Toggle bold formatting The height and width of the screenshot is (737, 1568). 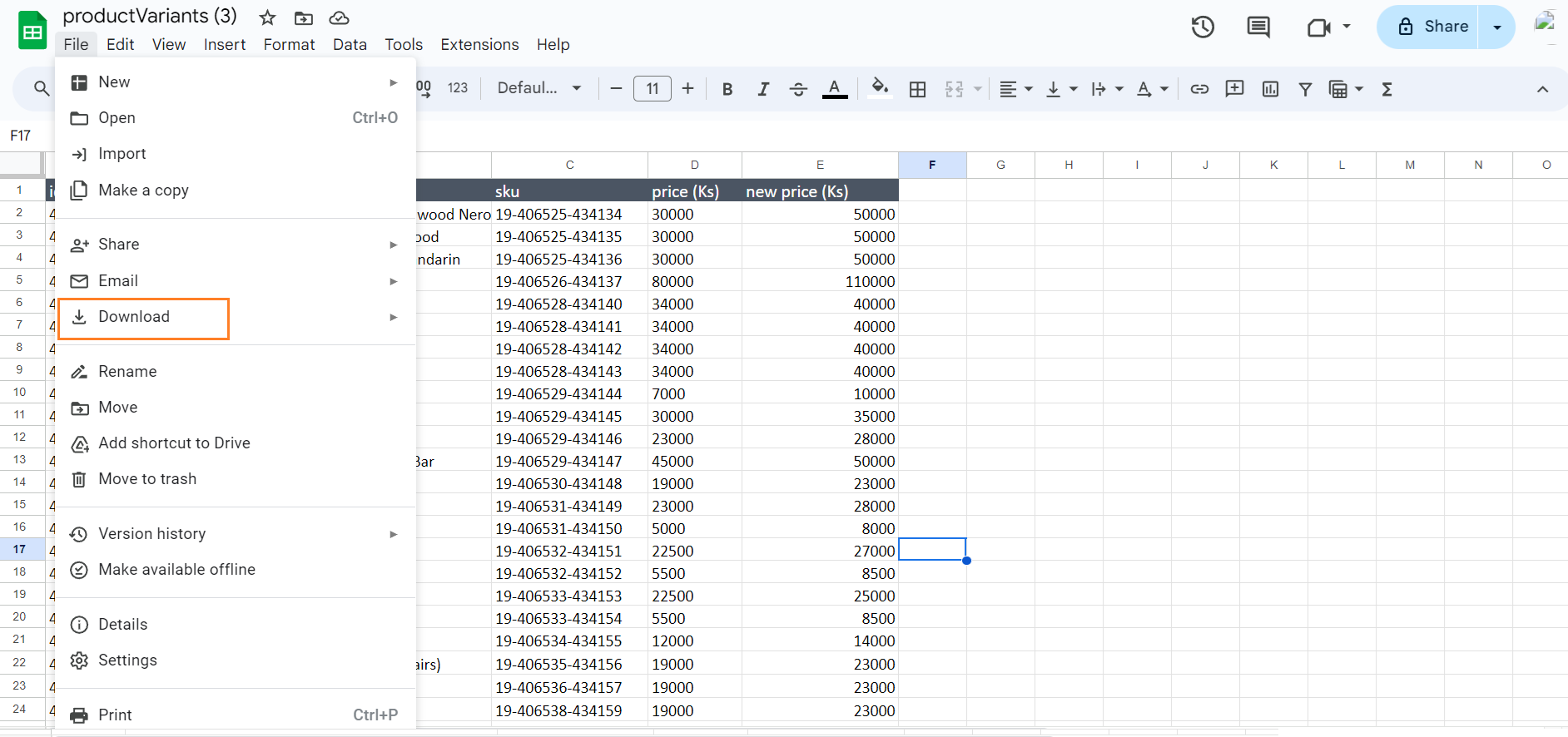click(727, 89)
